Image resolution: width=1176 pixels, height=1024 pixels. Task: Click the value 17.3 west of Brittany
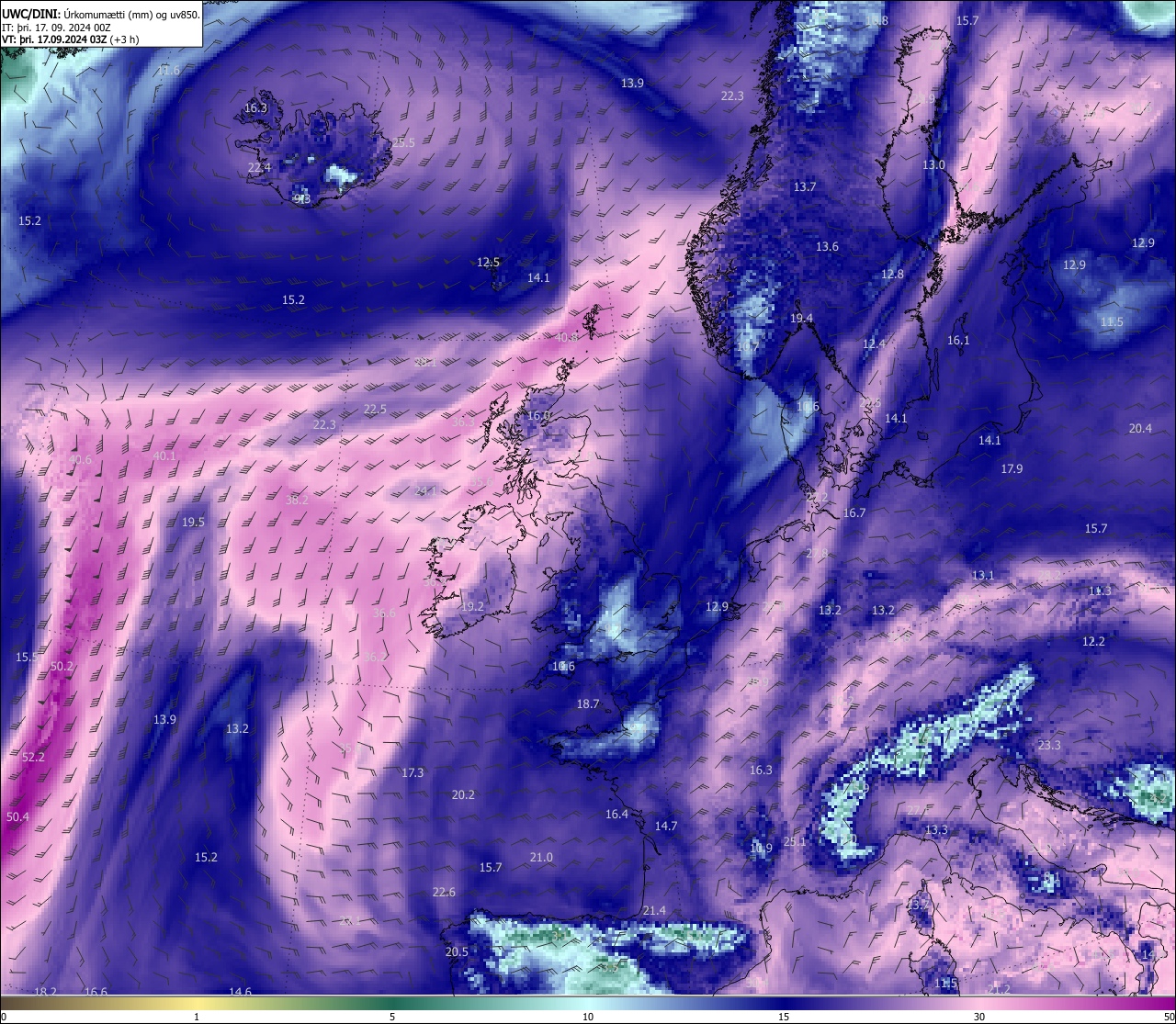point(413,772)
